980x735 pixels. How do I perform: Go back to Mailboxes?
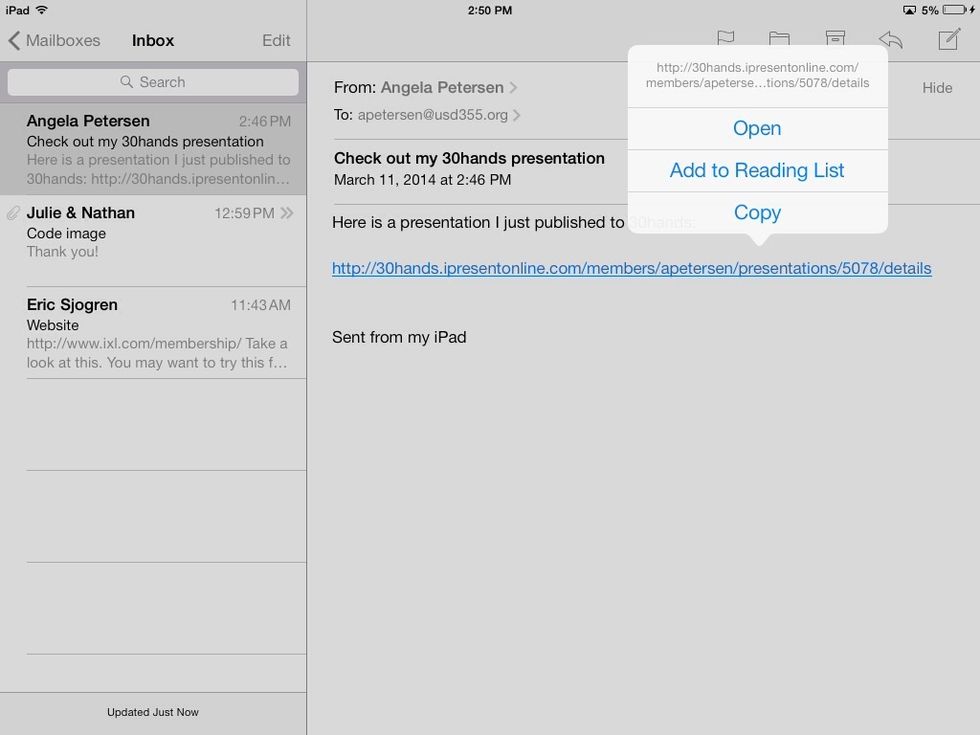pyautogui.click(x=54, y=41)
